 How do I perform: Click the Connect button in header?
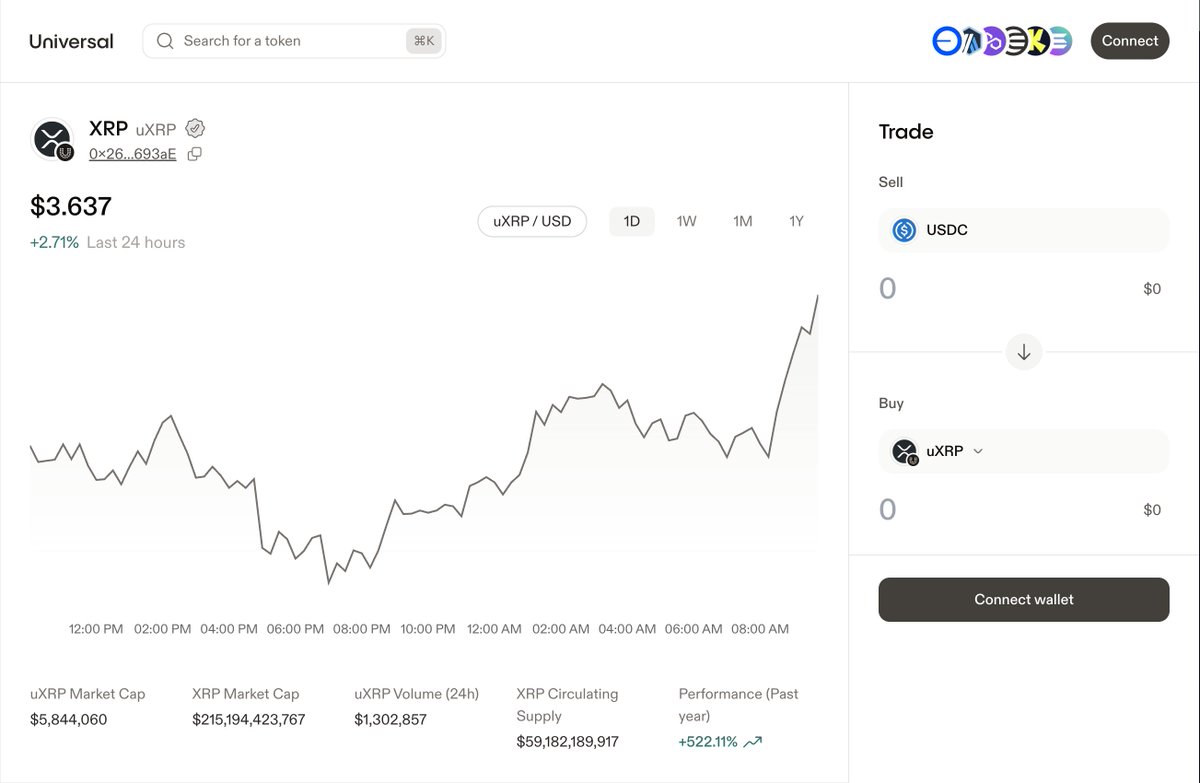coord(1130,41)
